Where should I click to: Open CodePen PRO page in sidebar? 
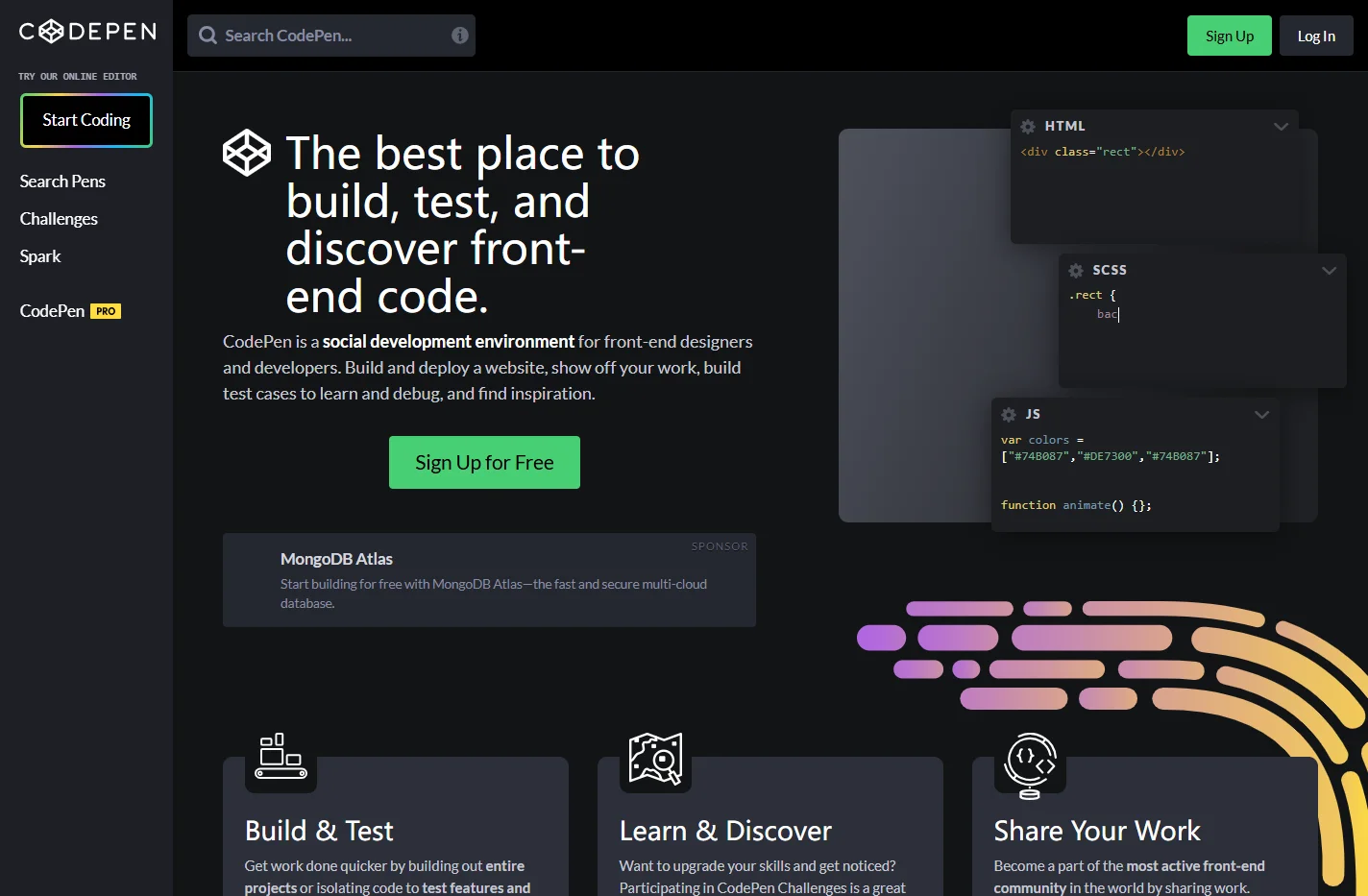(70, 311)
